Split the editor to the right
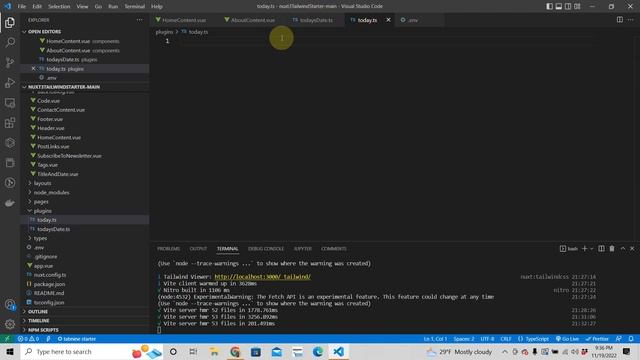 tap(620, 20)
